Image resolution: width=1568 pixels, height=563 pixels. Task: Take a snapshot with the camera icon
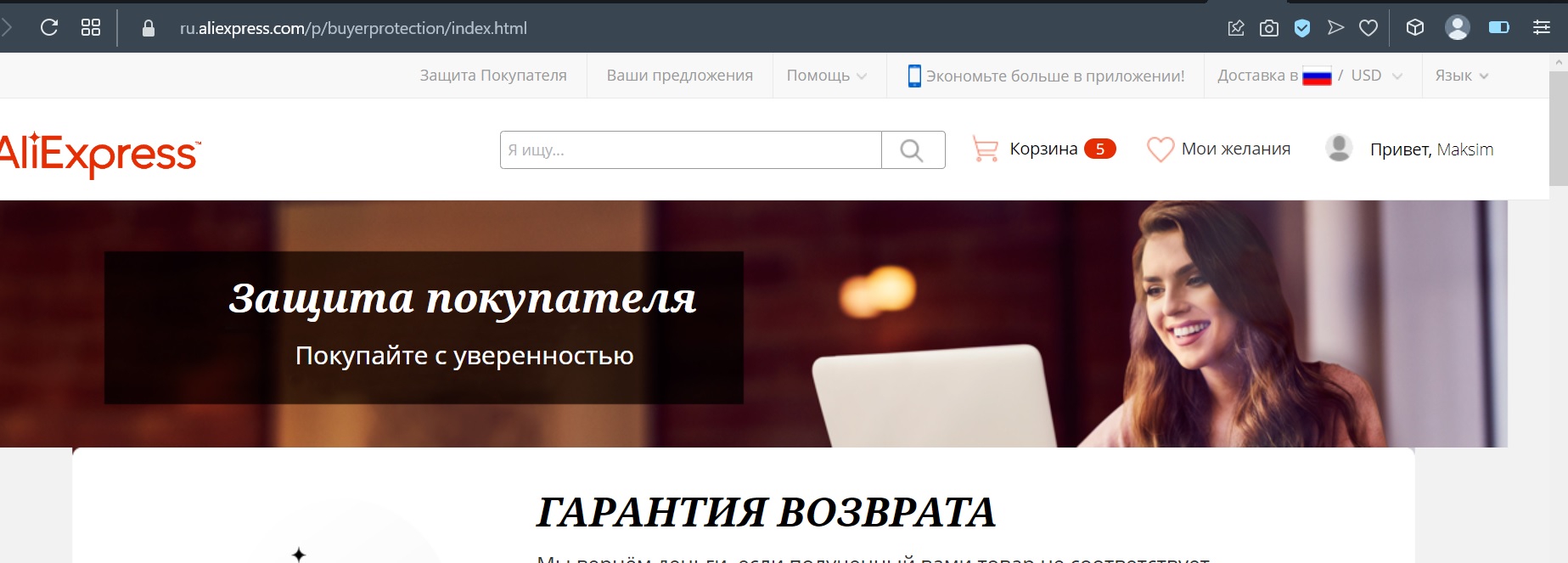click(x=1269, y=28)
